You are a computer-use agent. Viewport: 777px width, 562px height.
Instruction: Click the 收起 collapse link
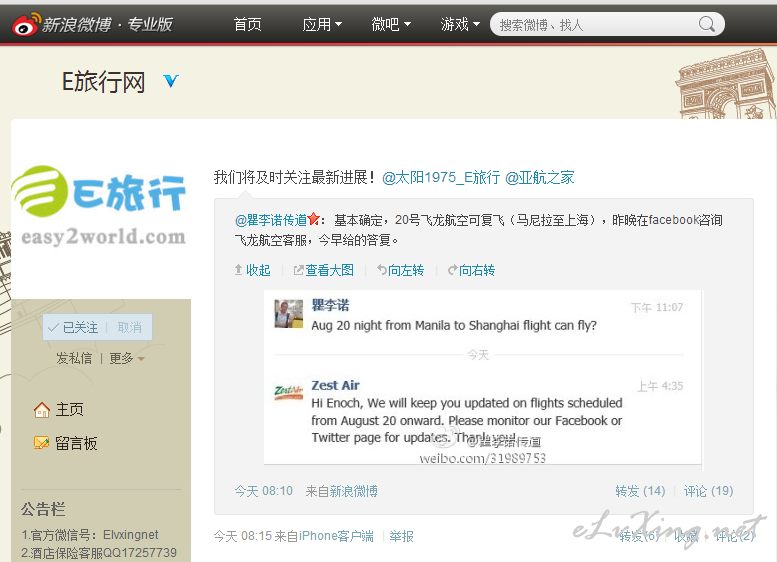[x=258, y=270]
